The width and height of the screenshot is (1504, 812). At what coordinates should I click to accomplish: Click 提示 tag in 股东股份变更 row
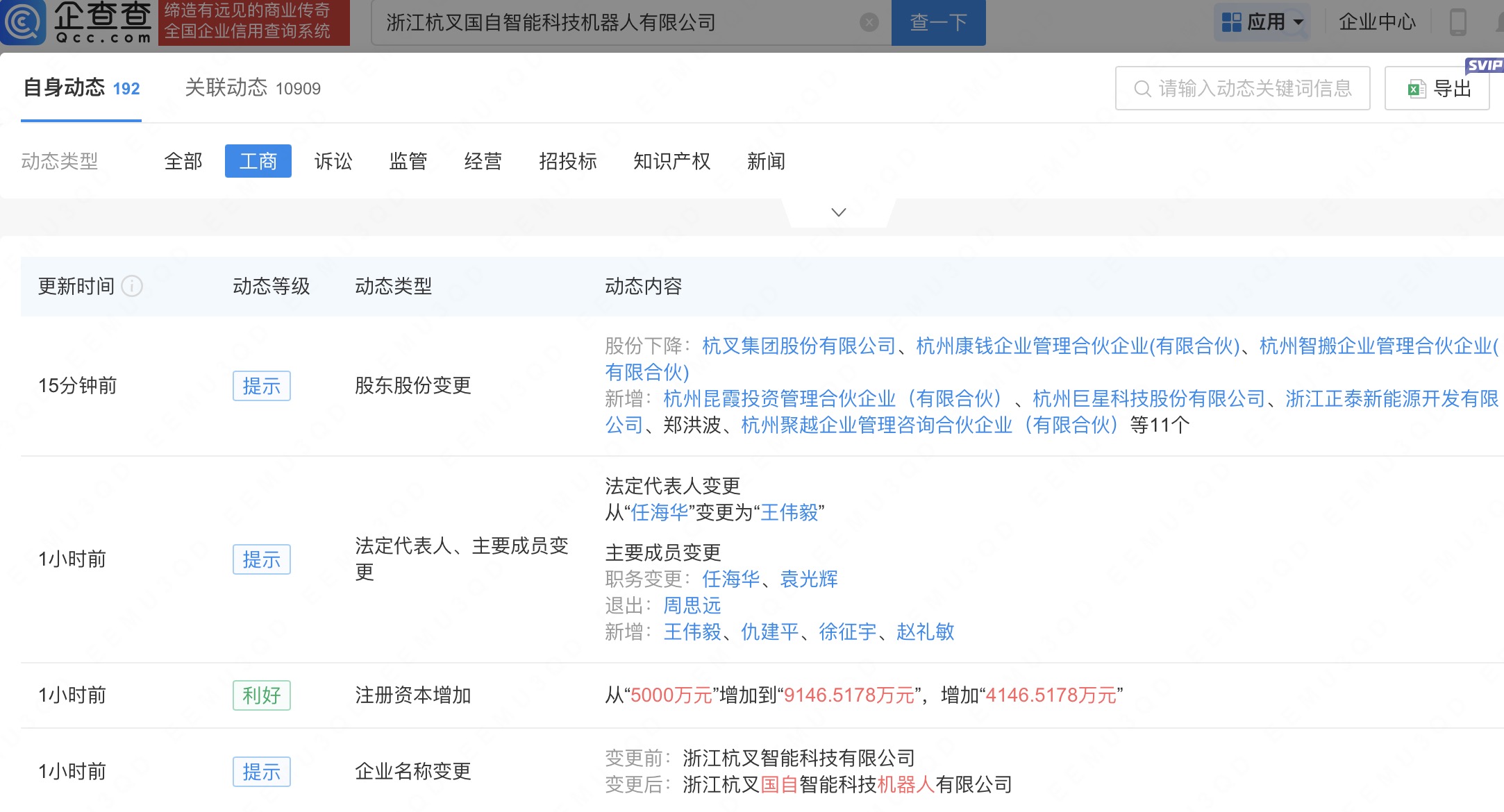(x=262, y=386)
